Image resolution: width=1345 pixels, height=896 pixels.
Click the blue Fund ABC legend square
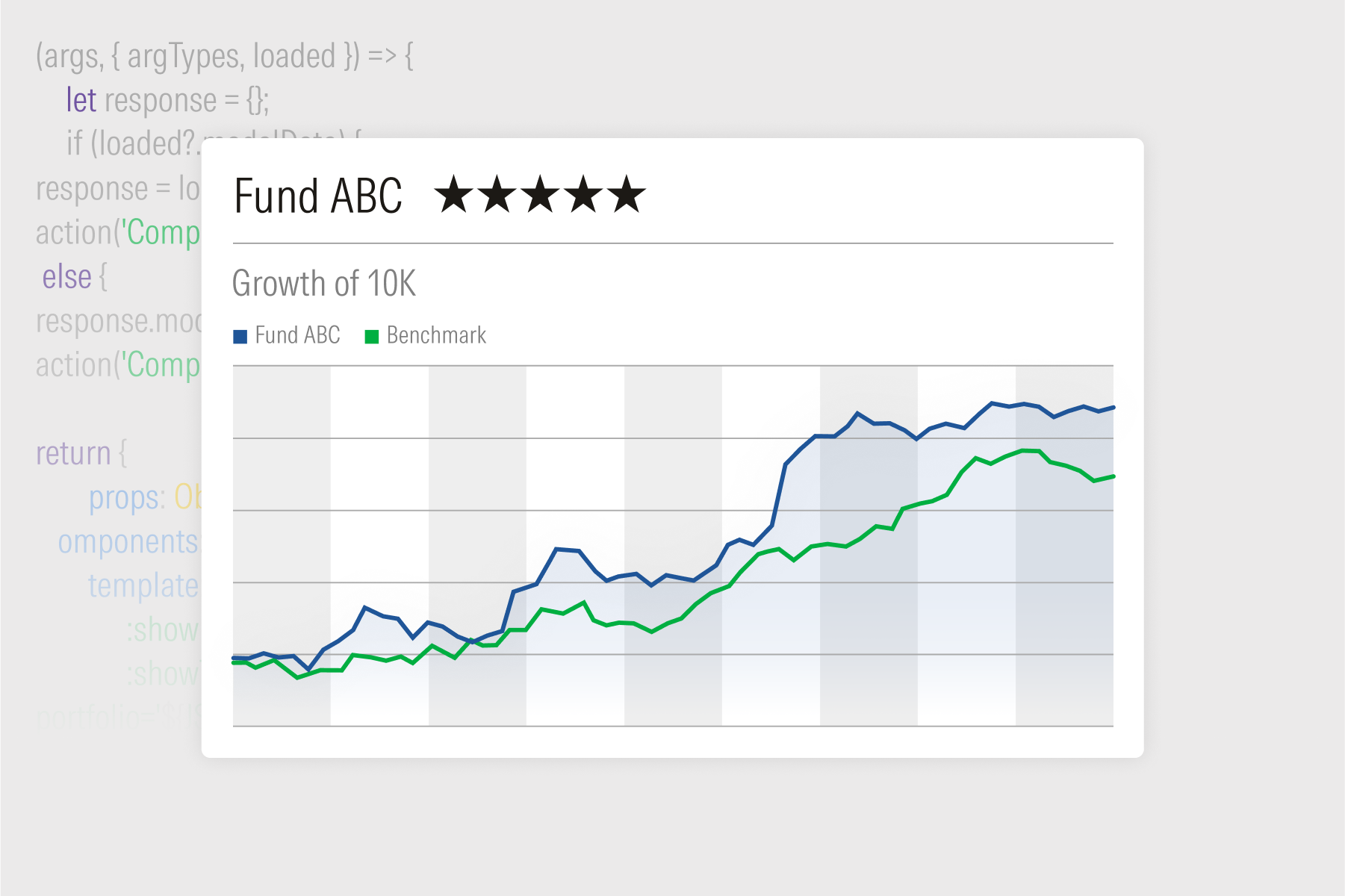[x=240, y=337]
